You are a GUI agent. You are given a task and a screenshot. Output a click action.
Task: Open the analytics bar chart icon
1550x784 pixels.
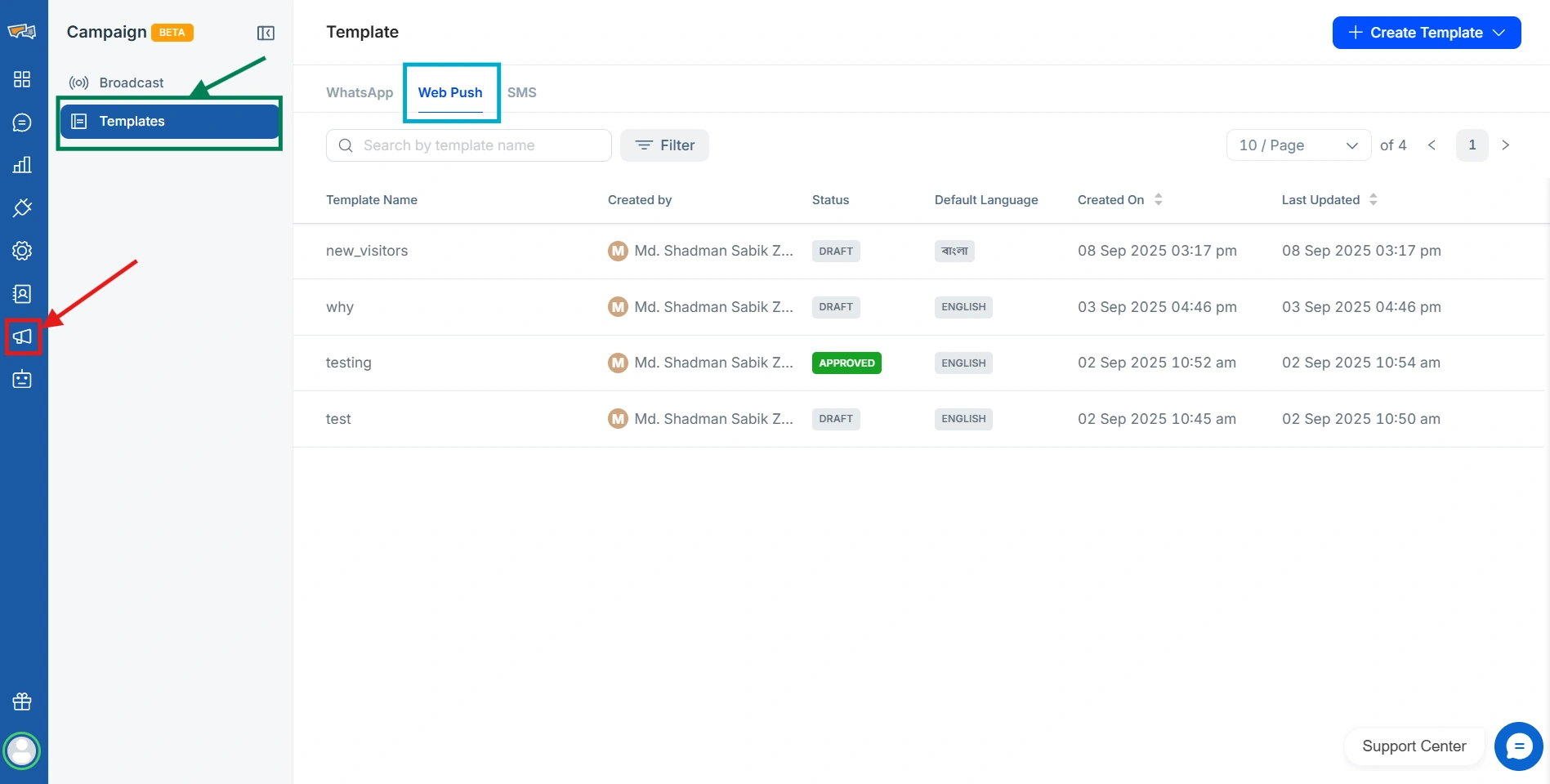coord(22,165)
